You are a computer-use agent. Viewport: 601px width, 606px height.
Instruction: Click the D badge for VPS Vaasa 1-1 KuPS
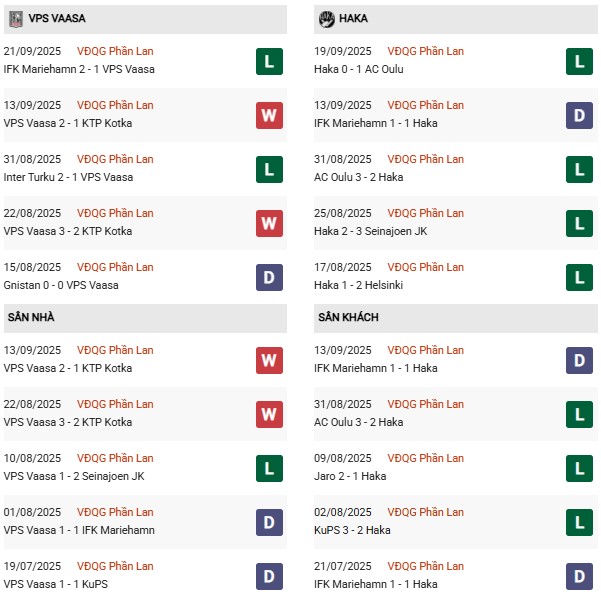(269, 577)
